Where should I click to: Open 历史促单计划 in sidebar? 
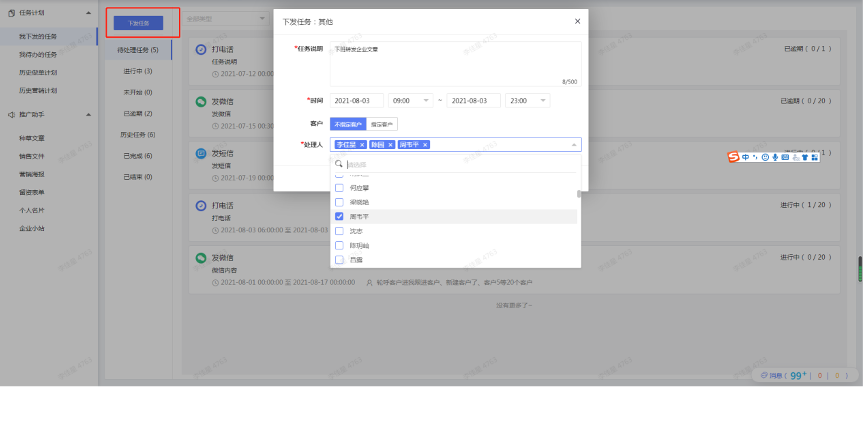point(38,72)
